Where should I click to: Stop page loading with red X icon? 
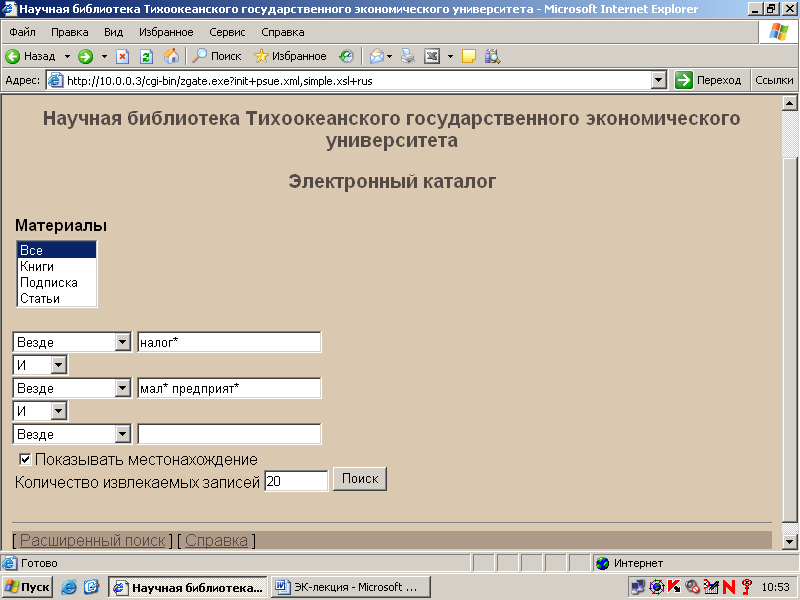click(x=122, y=56)
